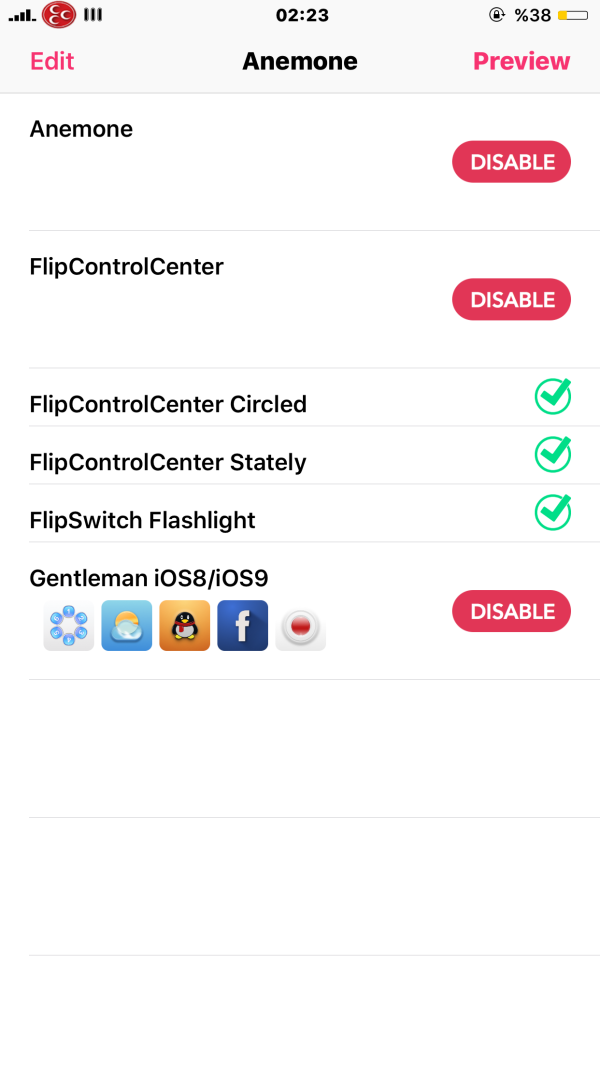The image size is (600, 1067).
Task: Tap the 02:23 clock in status bar
Action: [x=300, y=15]
